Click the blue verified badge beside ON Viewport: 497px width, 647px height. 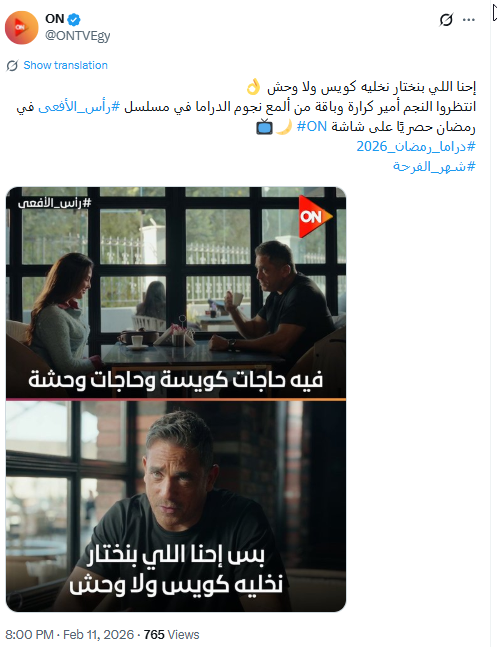(x=74, y=19)
